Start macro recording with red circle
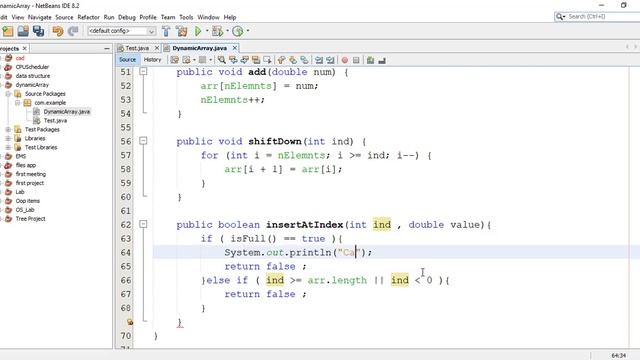 pos(345,60)
